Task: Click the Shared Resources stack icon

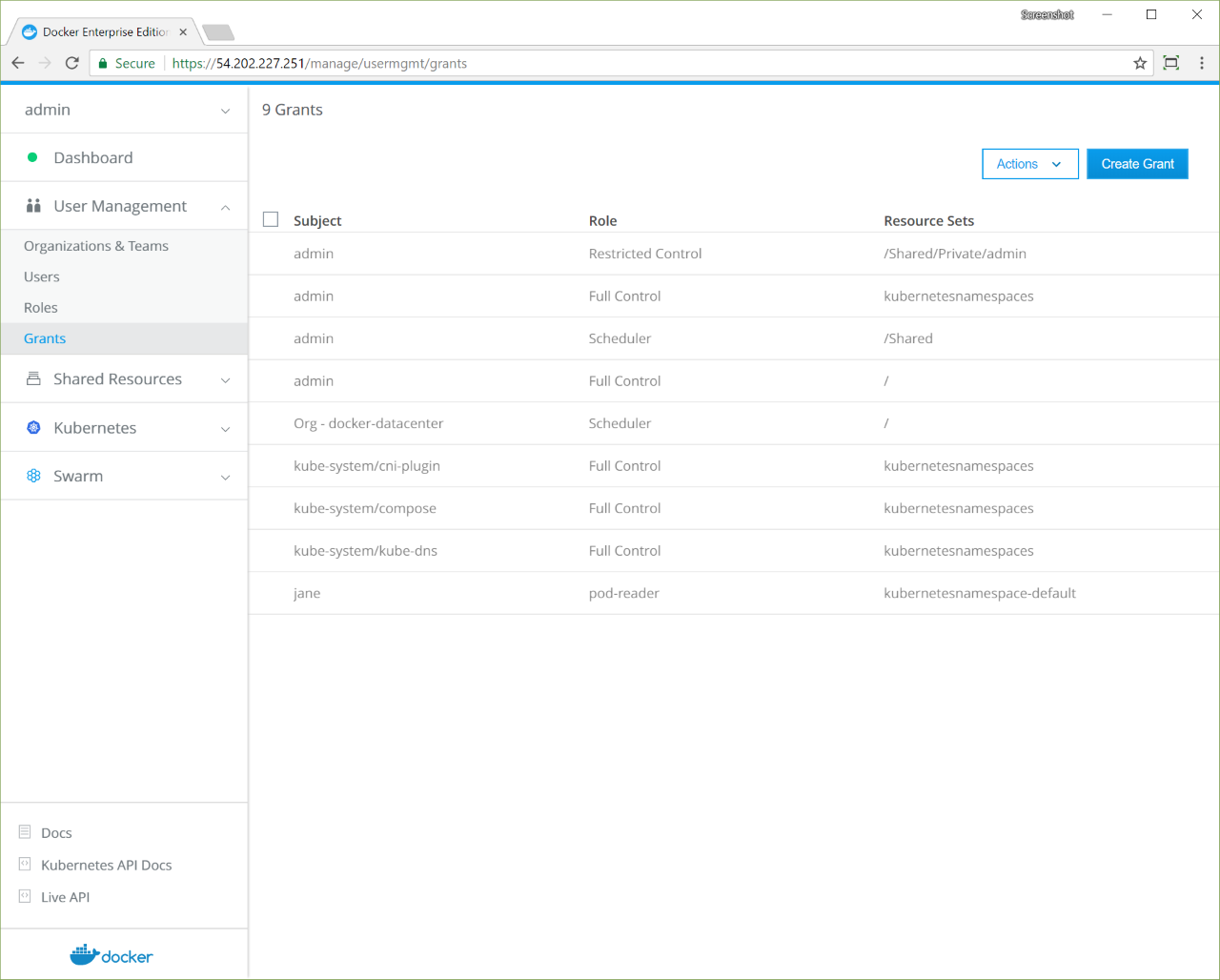Action: 33,378
